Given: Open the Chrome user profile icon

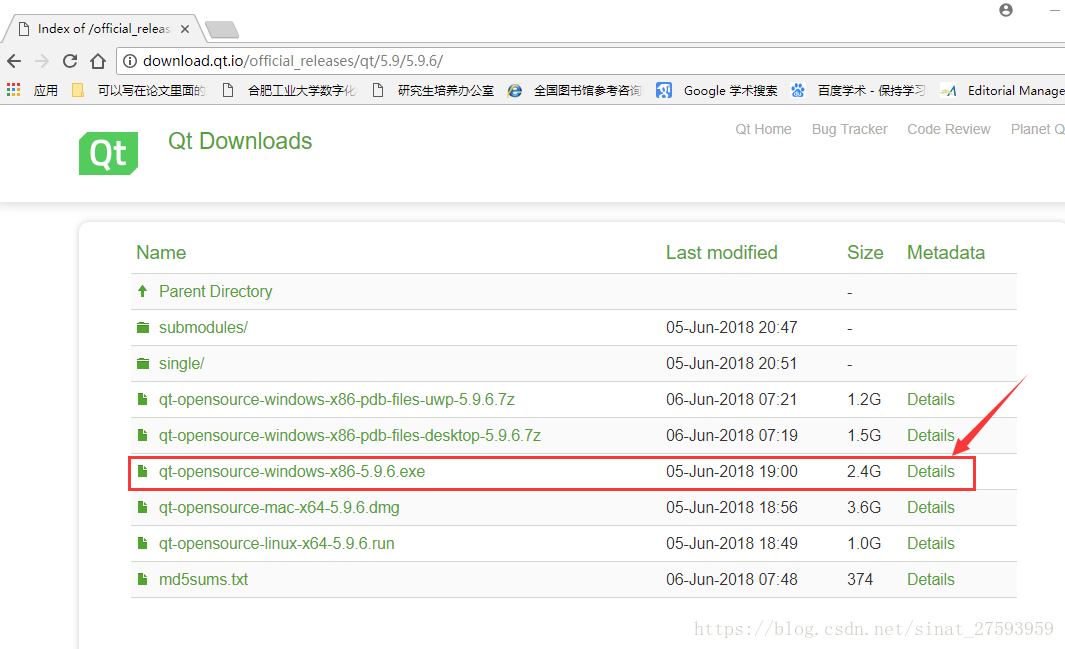Looking at the screenshot, I should point(1006,10).
